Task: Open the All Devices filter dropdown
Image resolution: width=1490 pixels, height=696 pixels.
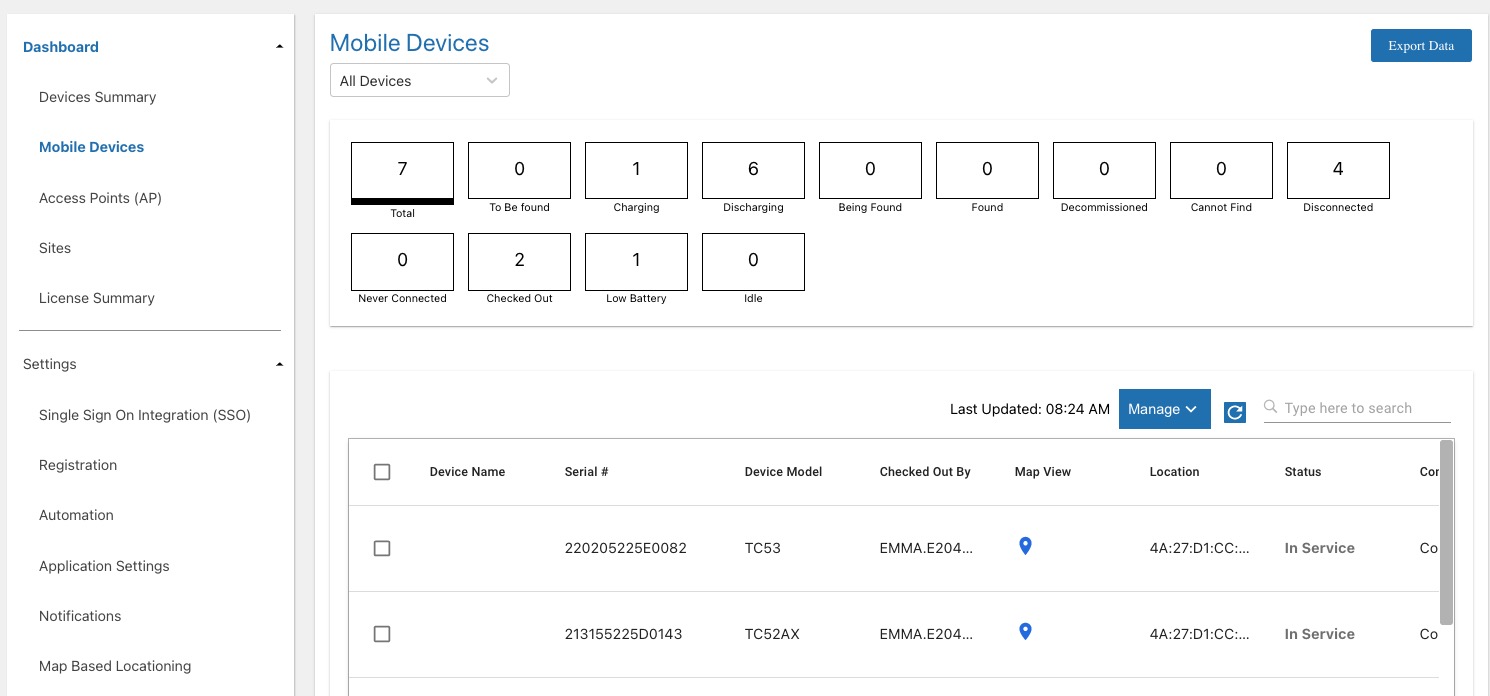Action: coord(419,79)
